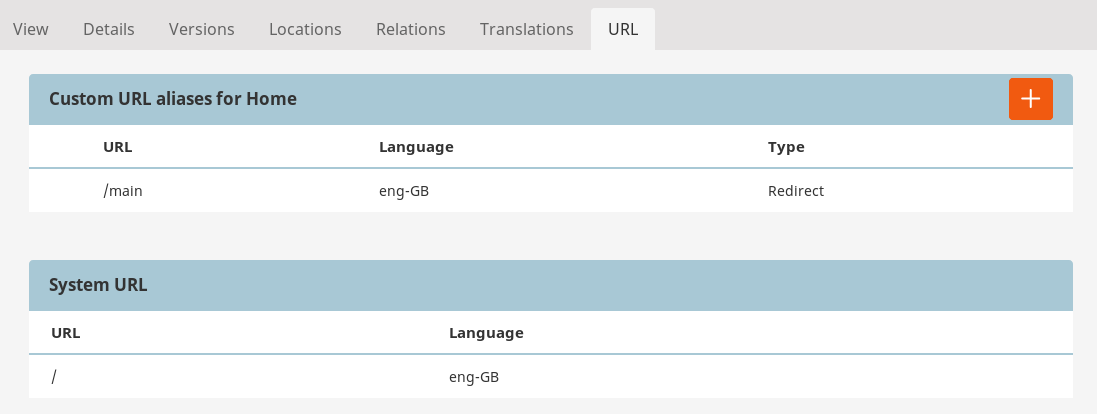
Task: Click the system URL "/" entry
Action: point(55,377)
